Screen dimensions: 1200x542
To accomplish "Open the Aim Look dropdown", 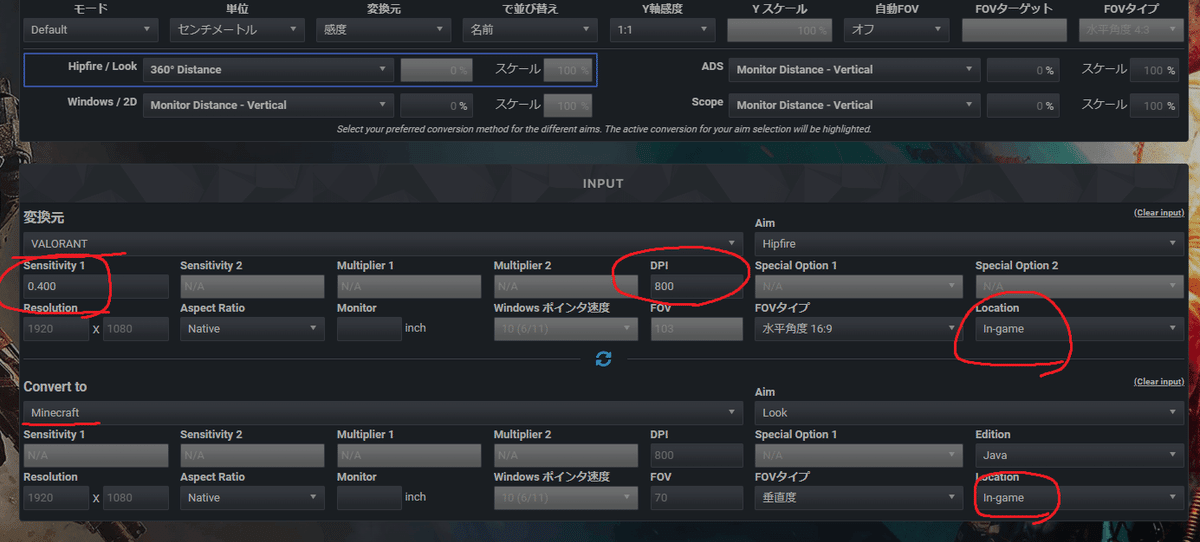I will [x=970, y=412].
